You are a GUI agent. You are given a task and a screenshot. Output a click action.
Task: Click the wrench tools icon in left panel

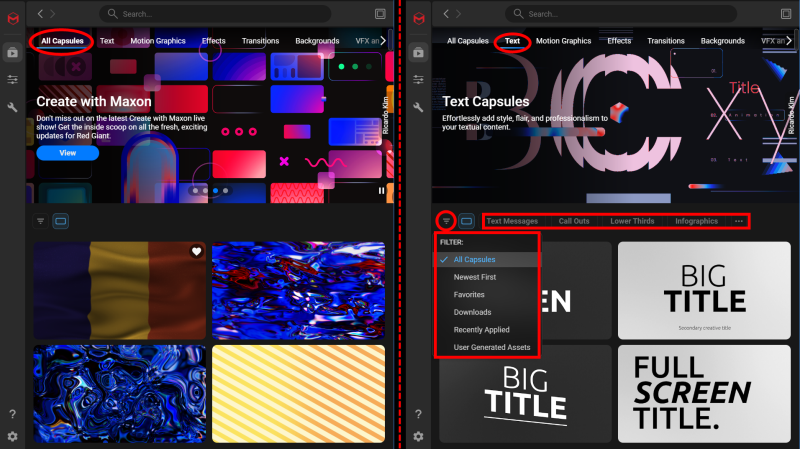12,107
